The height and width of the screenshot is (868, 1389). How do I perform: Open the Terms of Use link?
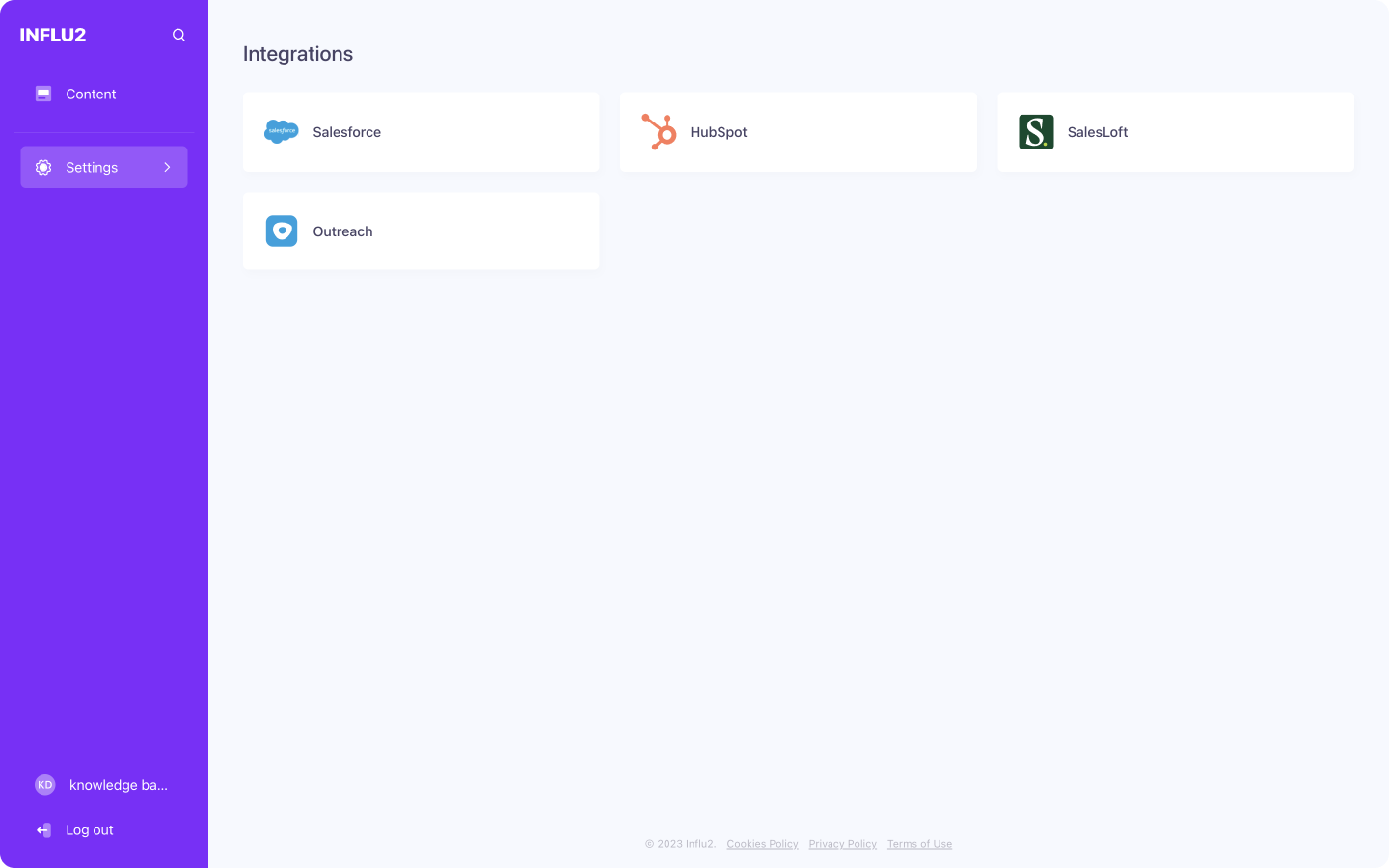click(919, 843)
